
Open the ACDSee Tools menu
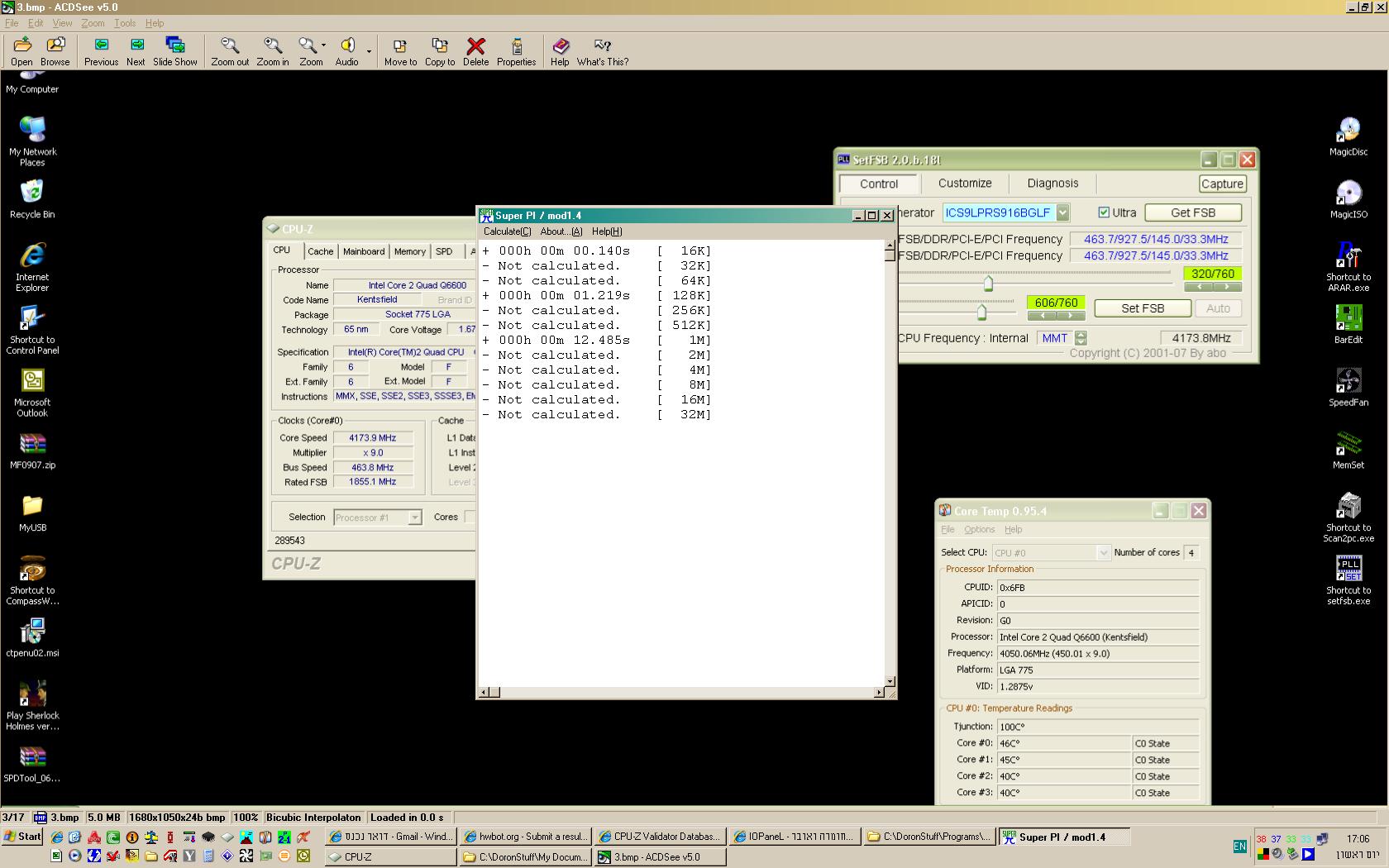click(125, 23)
